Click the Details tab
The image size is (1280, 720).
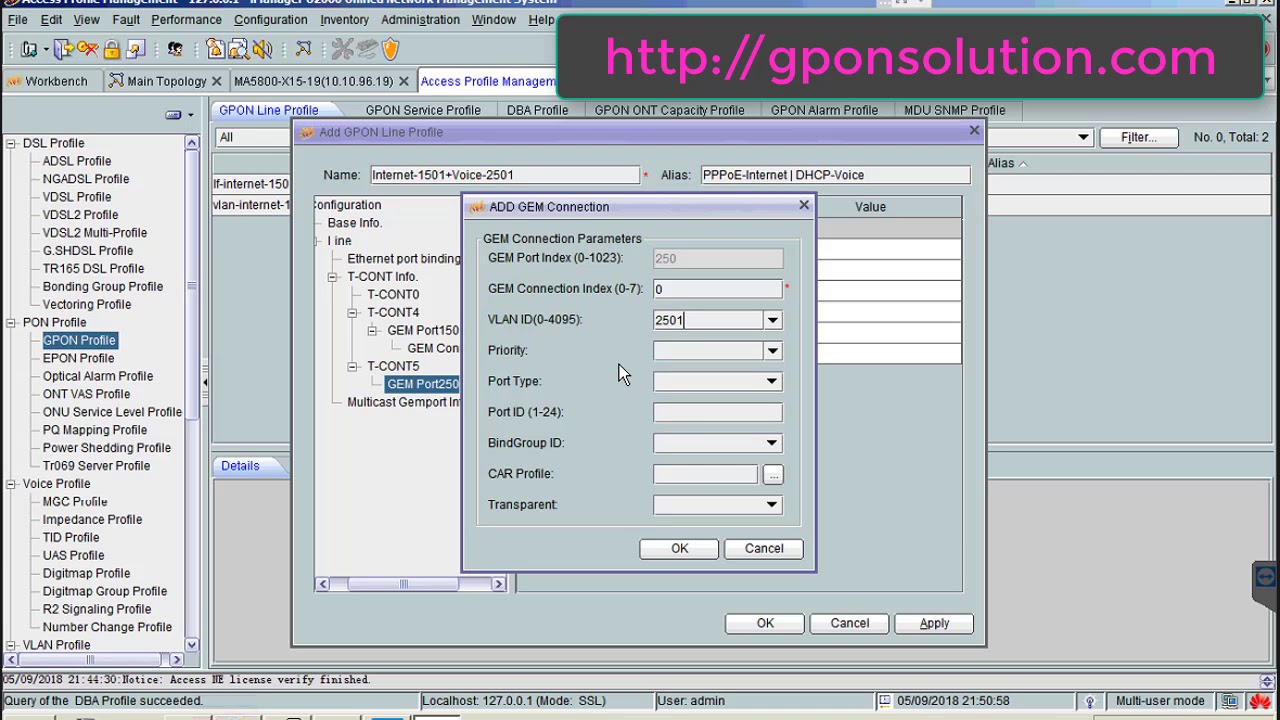[x=240, y=466]
